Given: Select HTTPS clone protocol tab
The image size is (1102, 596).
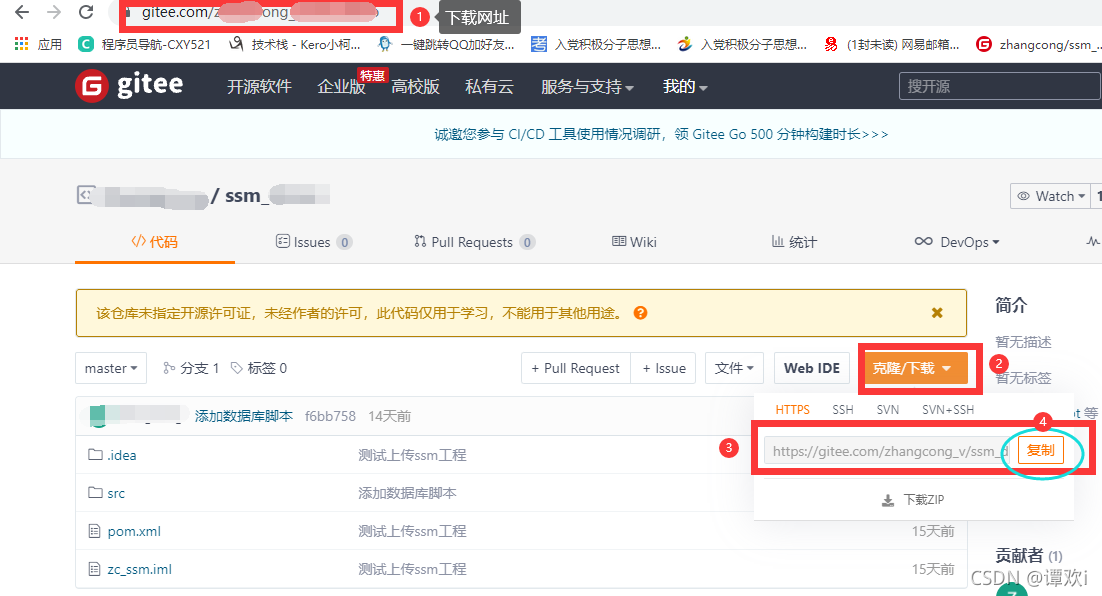Looking at the screenshot, I should [x=792, y=410].
